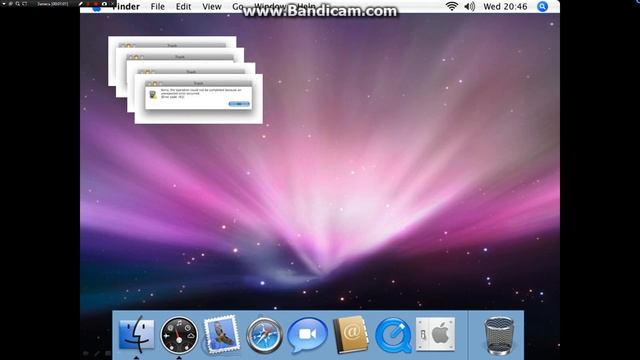Click the trash warning icon in error dialog

[153, 95]
